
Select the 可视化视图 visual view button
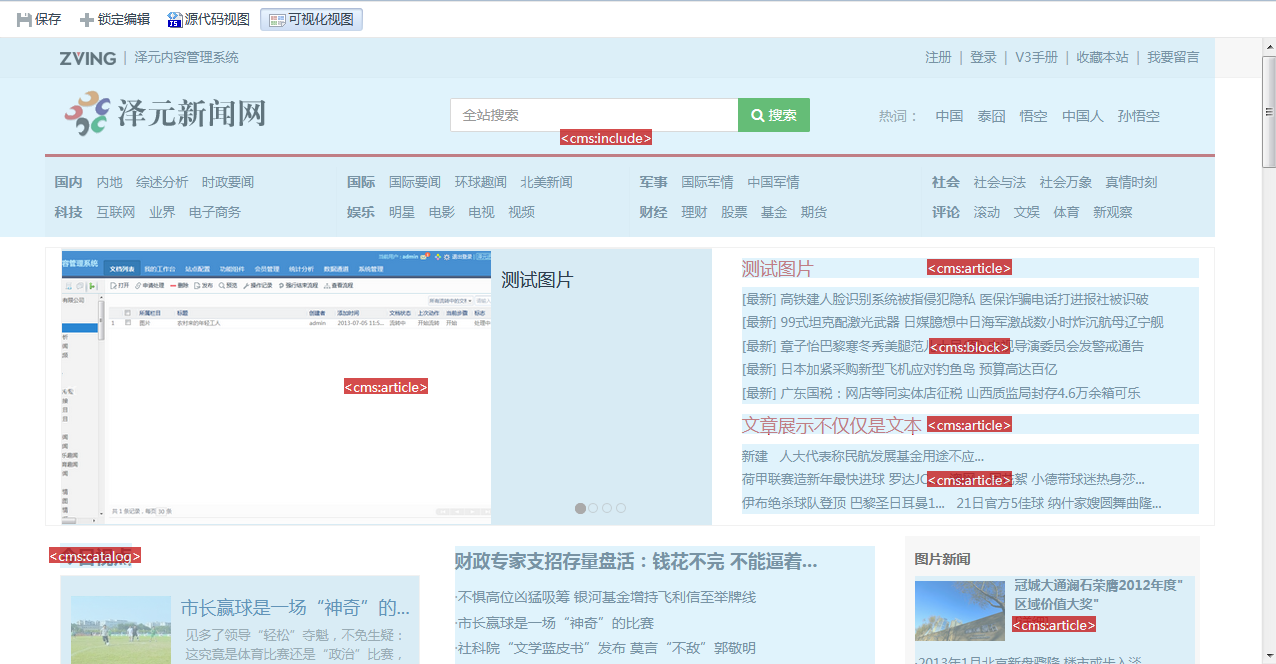[x=311, y=20]
